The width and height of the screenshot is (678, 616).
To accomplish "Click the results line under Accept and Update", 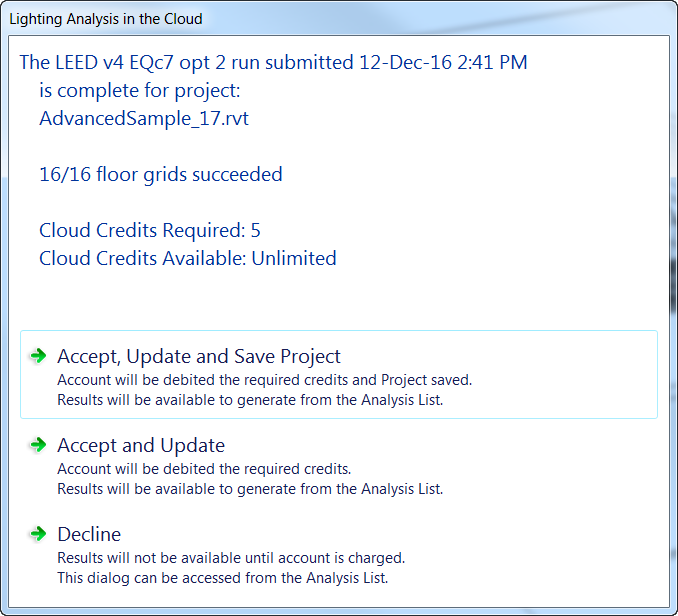I will point(250,489).
